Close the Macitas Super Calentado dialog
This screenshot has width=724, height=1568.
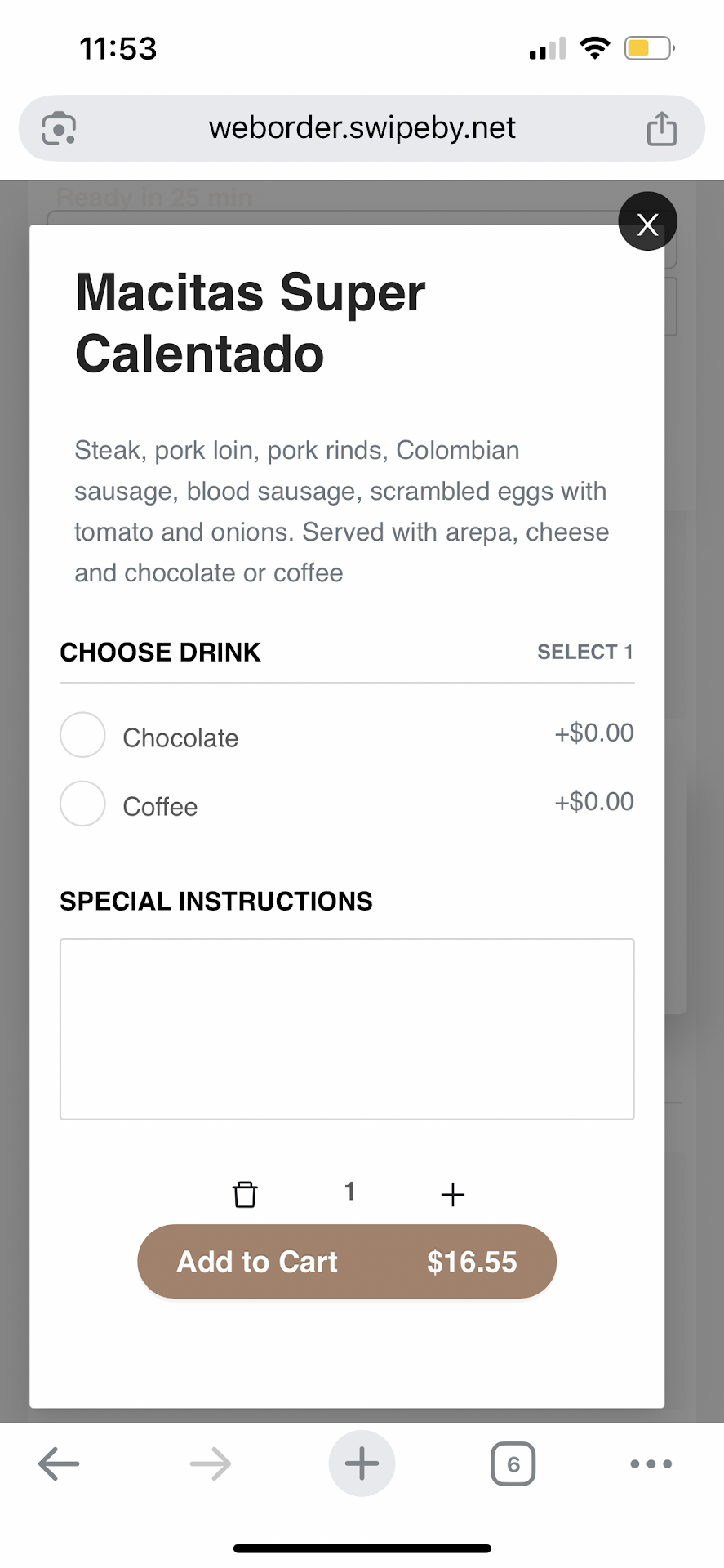tap(647, 222)
